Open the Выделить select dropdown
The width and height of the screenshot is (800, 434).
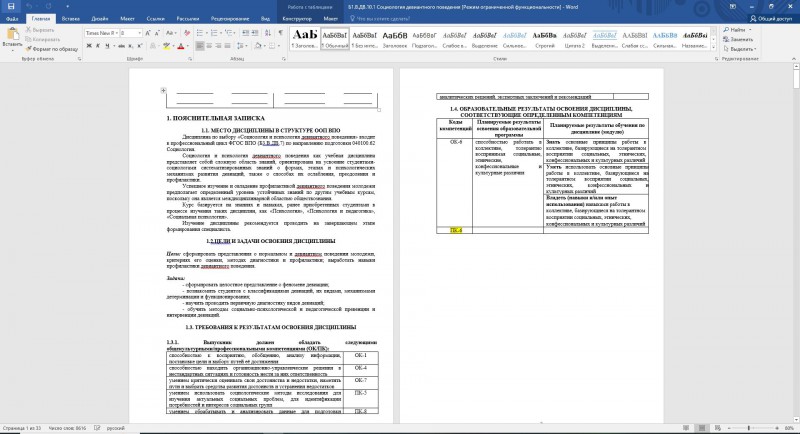point(740,49)
